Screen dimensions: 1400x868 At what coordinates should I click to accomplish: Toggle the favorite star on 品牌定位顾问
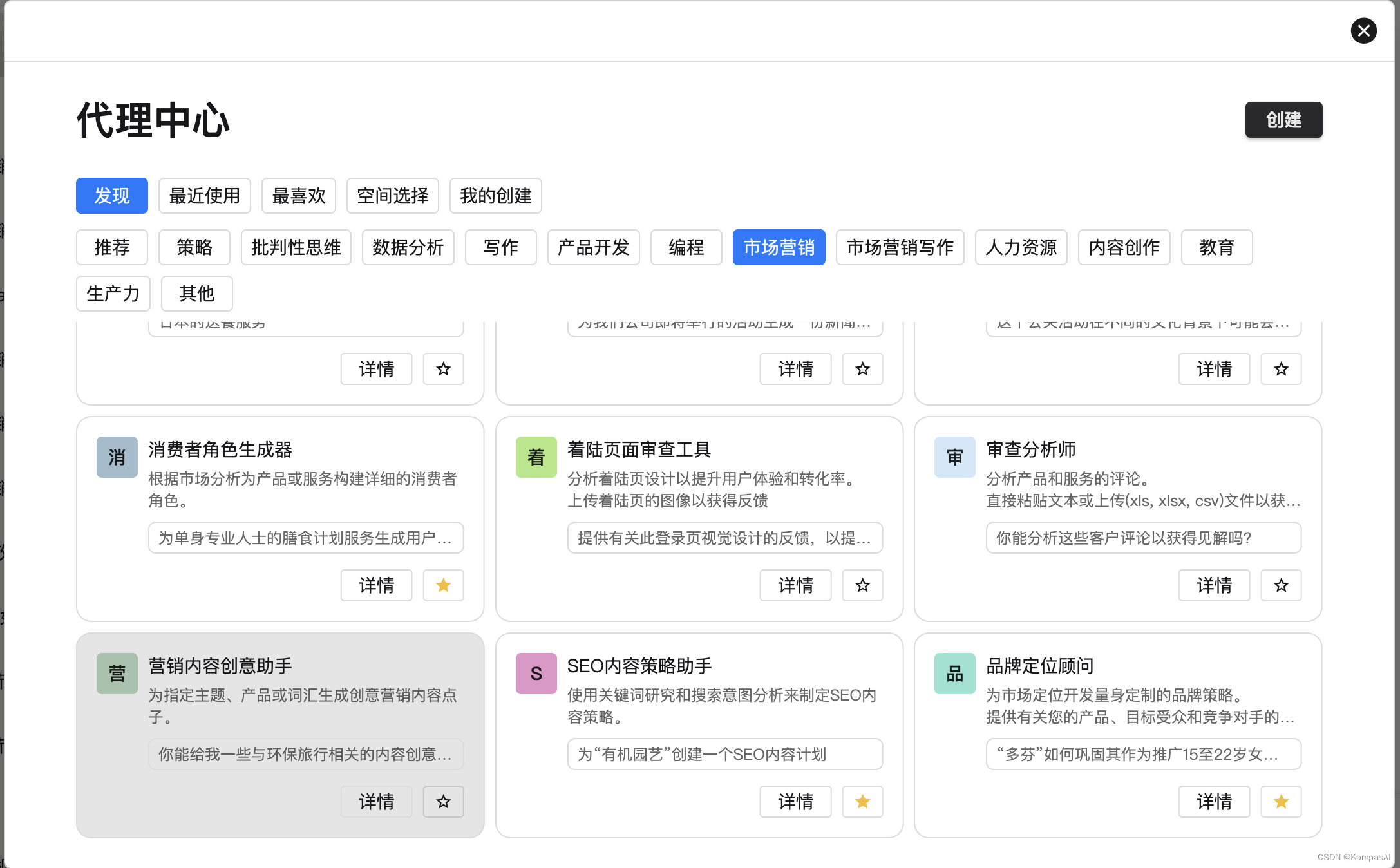tap(1281, 802)
